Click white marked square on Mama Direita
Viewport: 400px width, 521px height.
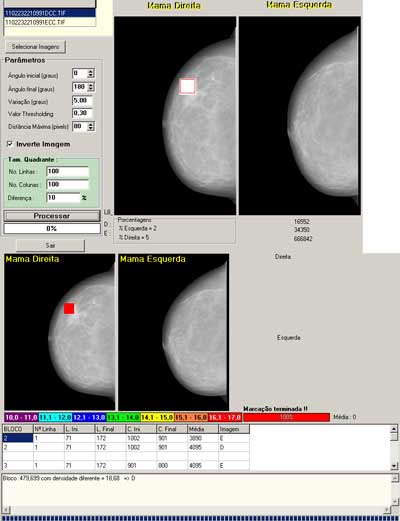187,87
